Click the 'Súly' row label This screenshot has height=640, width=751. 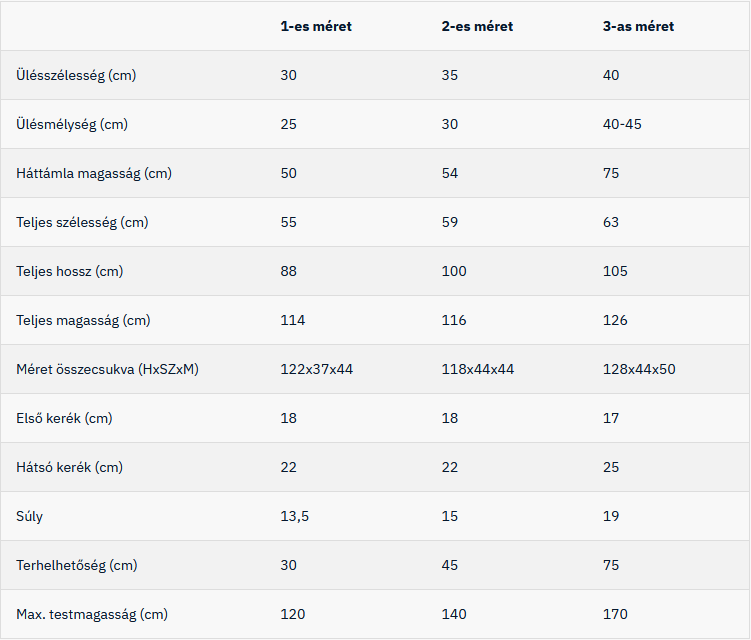[x=29, y=516]
